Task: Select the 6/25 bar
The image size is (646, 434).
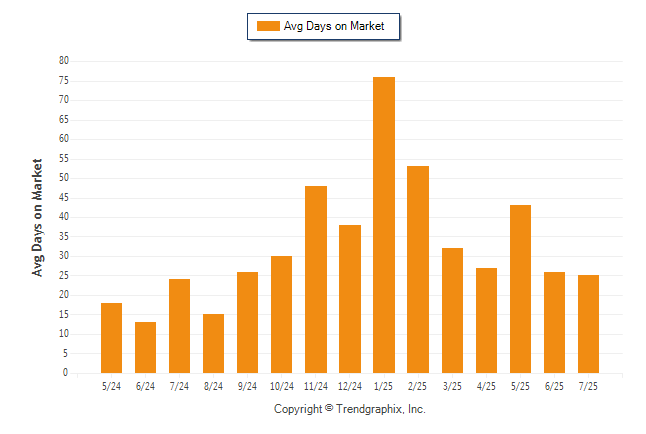Action: click(x=555, y=323)
